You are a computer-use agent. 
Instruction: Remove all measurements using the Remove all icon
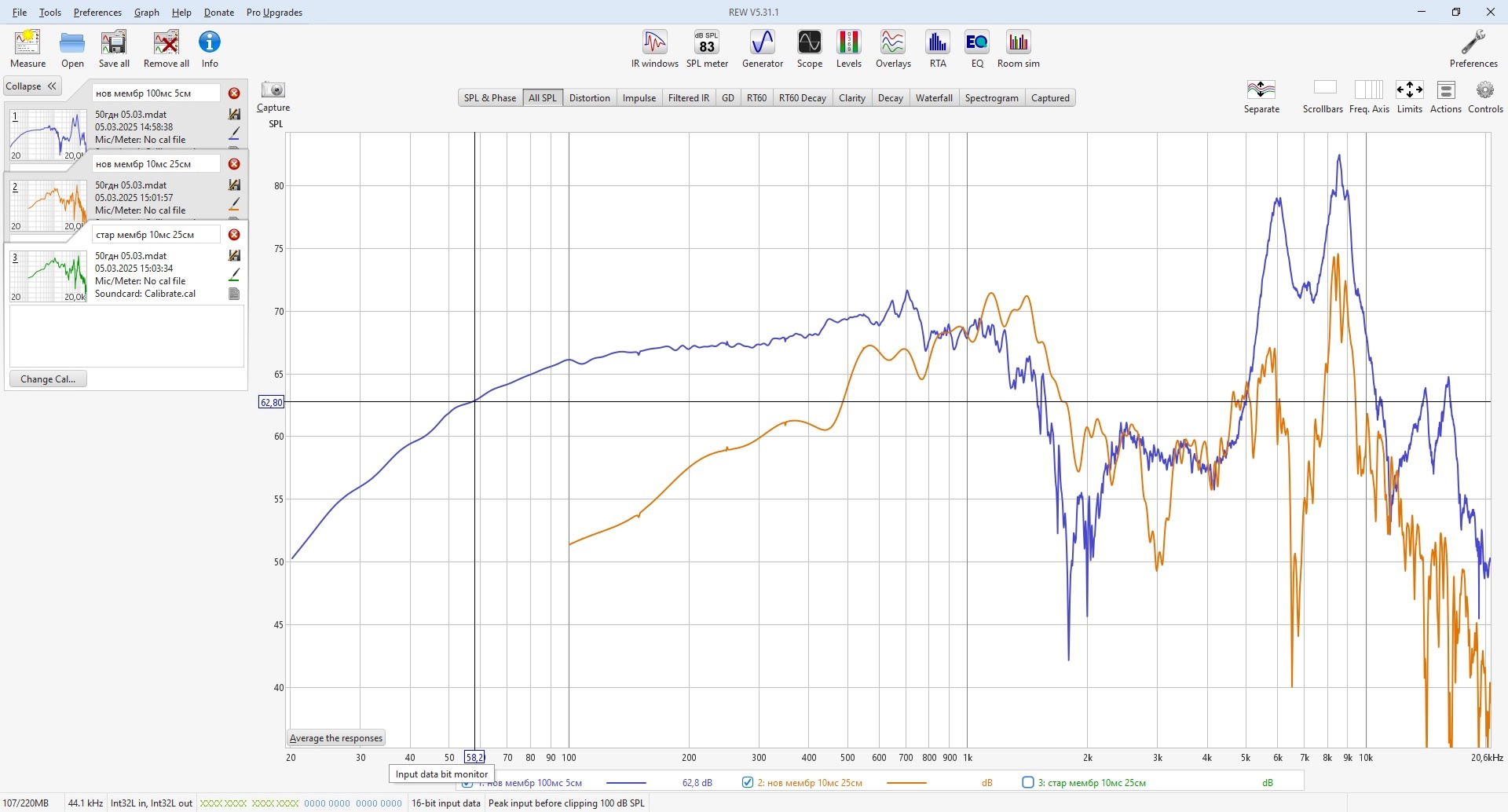166,49
